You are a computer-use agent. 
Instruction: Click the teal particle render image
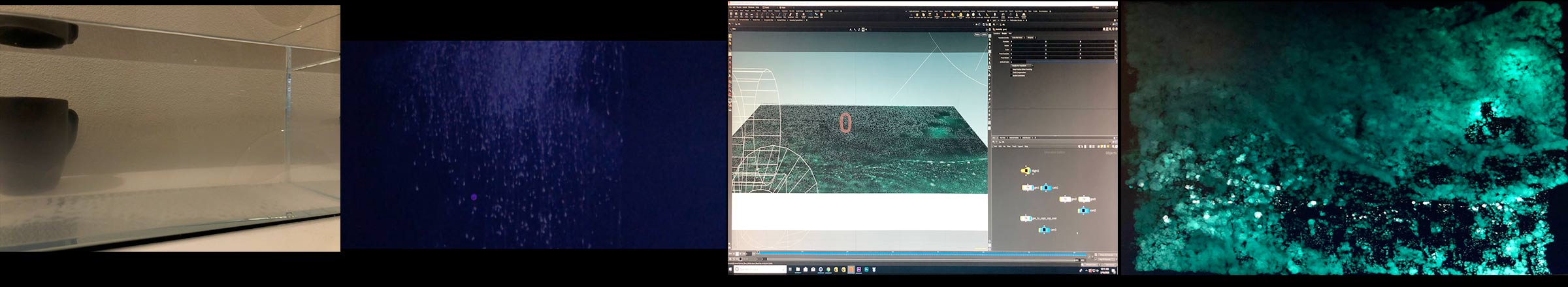click(1345, 137)
